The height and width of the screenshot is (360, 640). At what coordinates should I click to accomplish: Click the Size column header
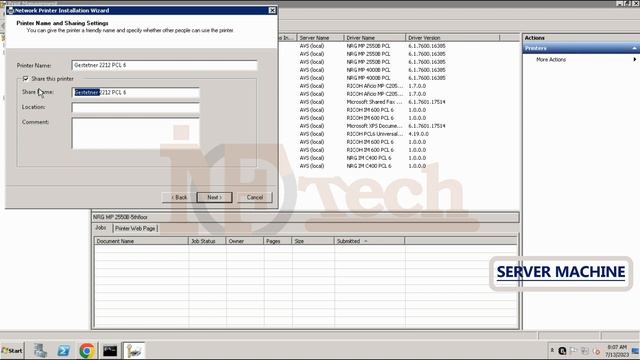pos(313,241)
